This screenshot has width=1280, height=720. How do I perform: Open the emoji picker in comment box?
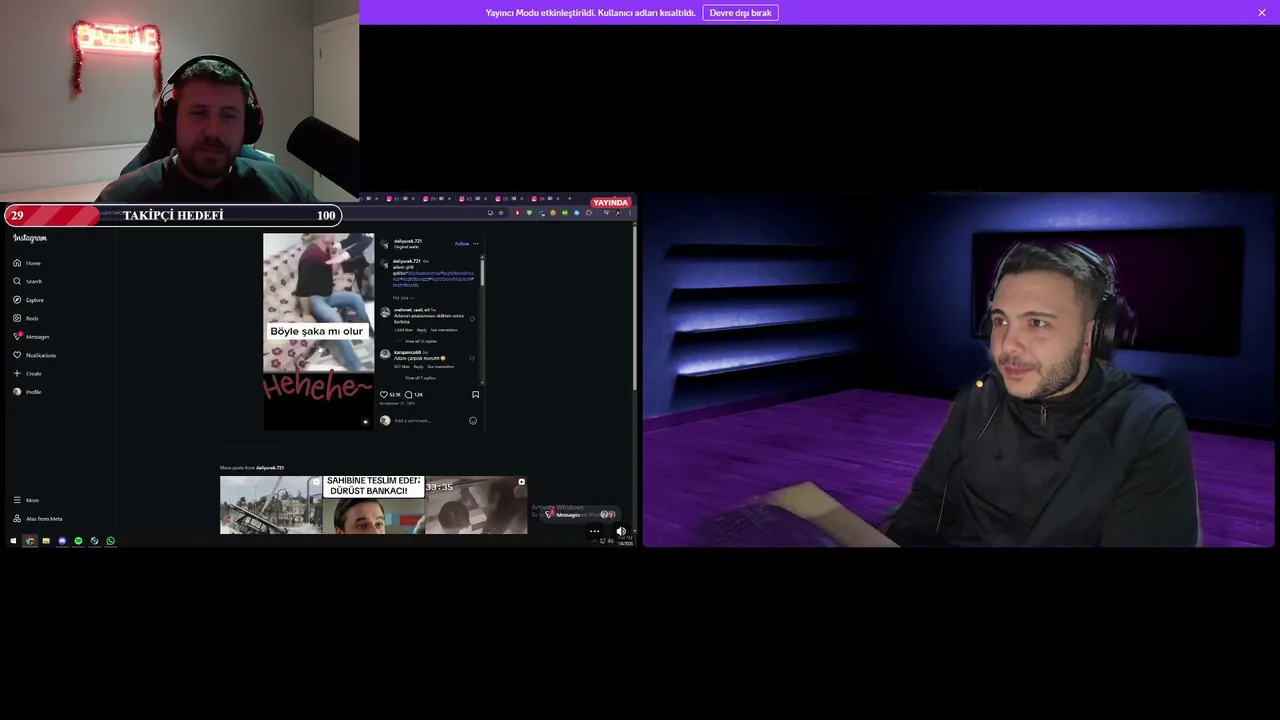click(473, 421)
